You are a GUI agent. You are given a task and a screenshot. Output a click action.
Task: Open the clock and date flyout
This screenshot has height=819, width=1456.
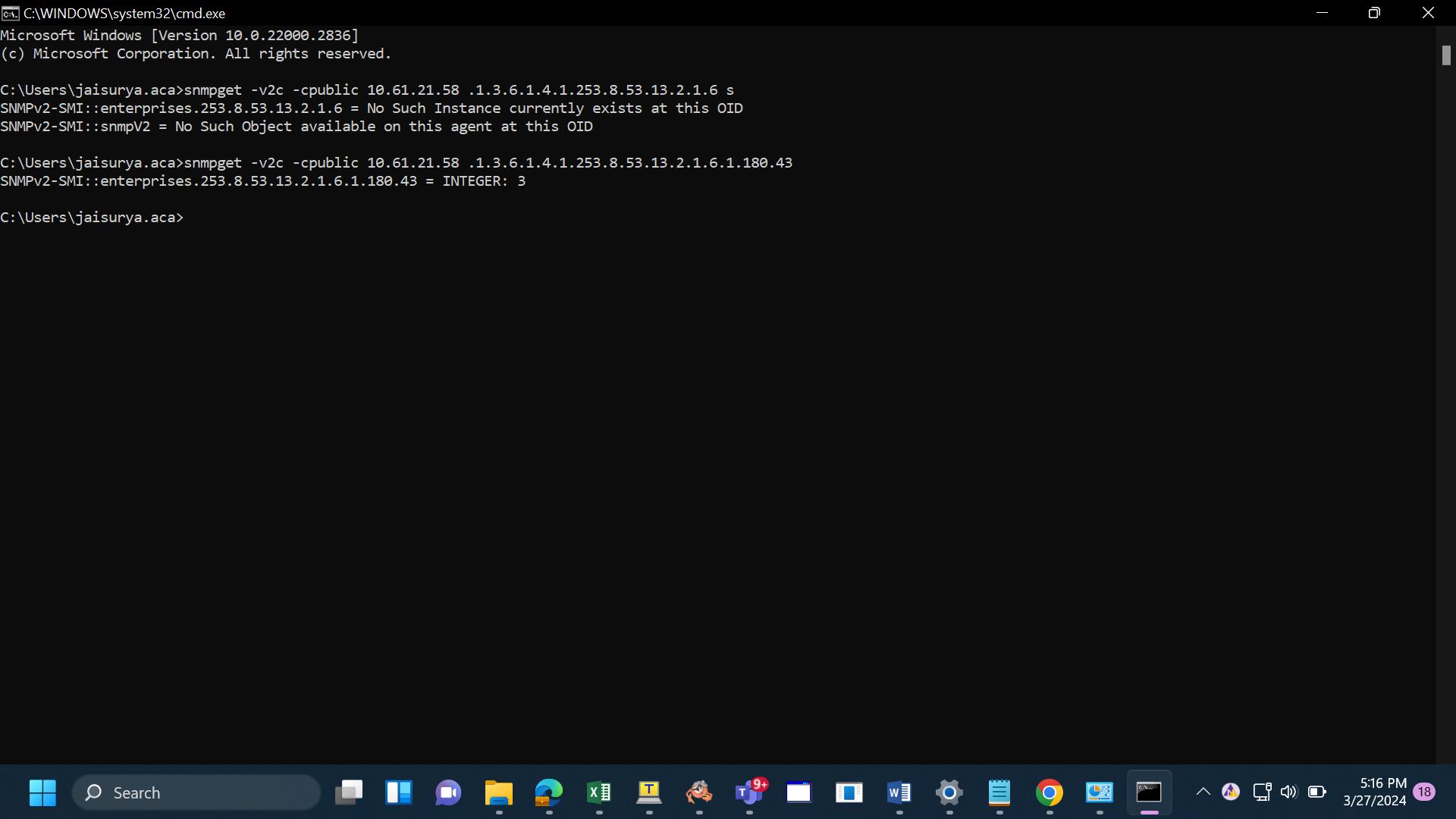(x=1374, y=792)
